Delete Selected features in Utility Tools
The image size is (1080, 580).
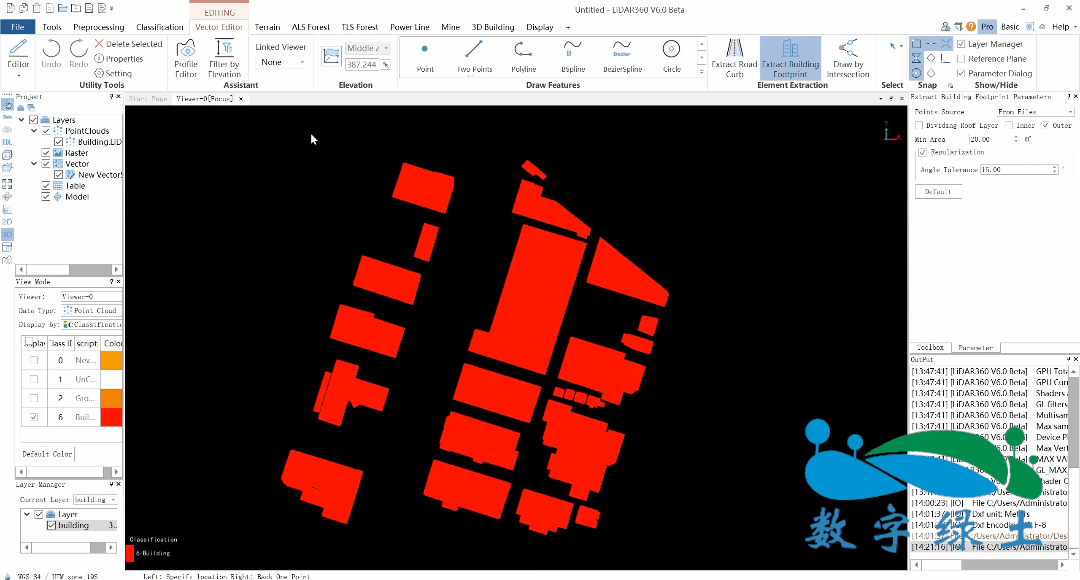(x=128, y=43)
